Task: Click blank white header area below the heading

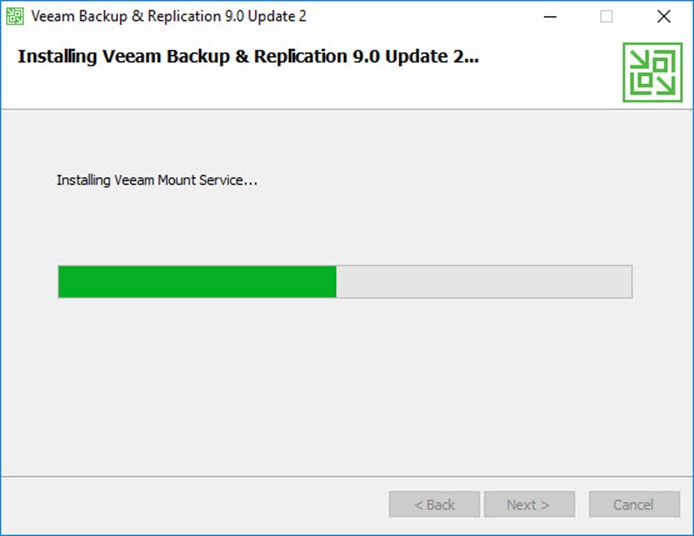Action: 310,89
